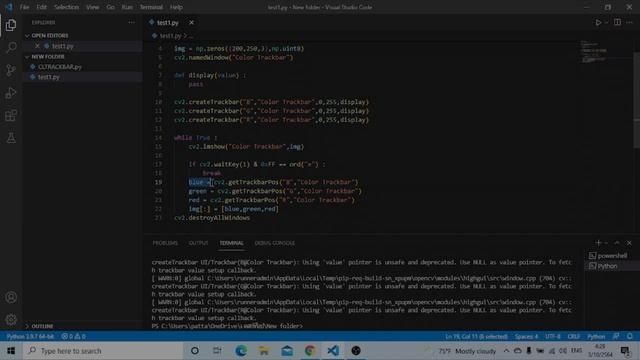Create a new terminal with plus icon
This screenshot has height=360, width=640.
coord(598,243)
